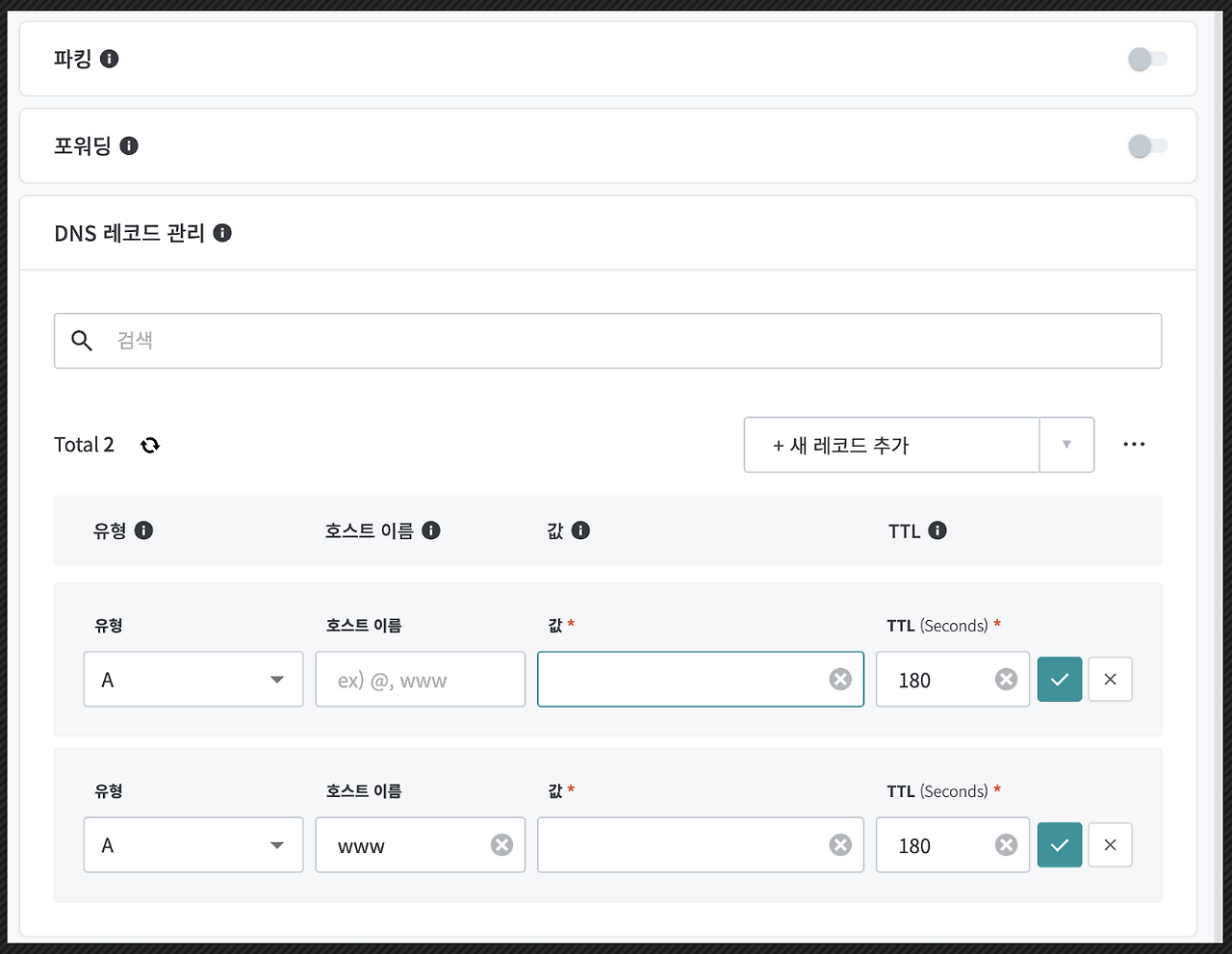The image size is (1232, 954).
Task: Click the info icon next to 포워딩
Action: 129,145
